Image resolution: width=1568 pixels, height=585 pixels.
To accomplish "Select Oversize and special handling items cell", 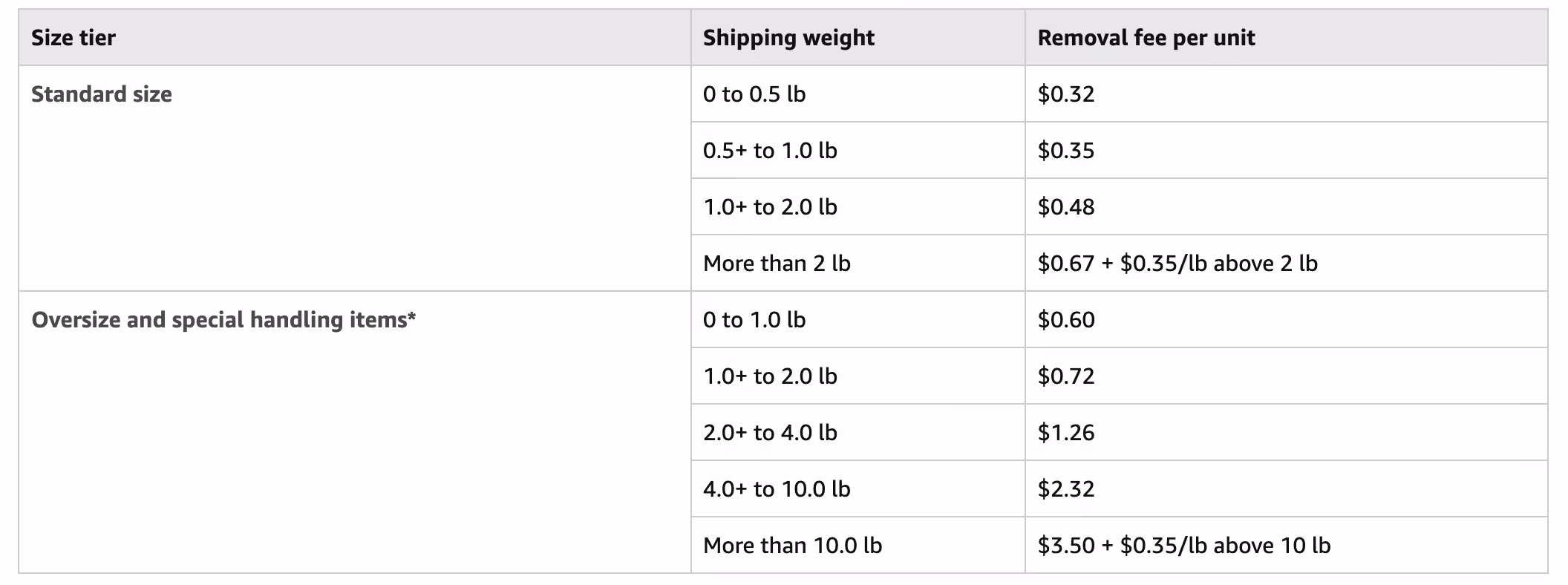I will pyautogui.click(x=355, y=432).
